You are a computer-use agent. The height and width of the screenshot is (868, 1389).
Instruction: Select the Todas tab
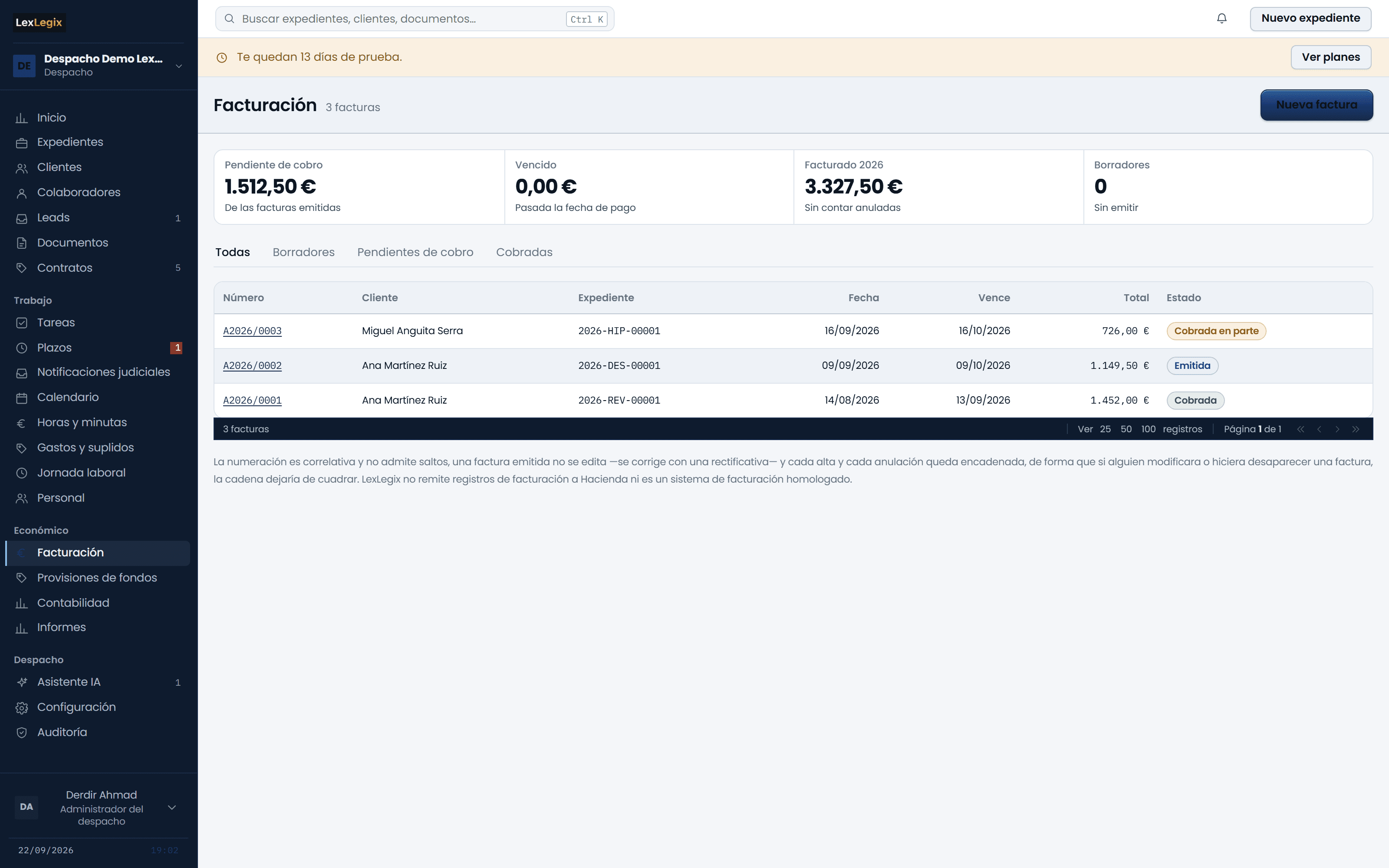[233, 252]
